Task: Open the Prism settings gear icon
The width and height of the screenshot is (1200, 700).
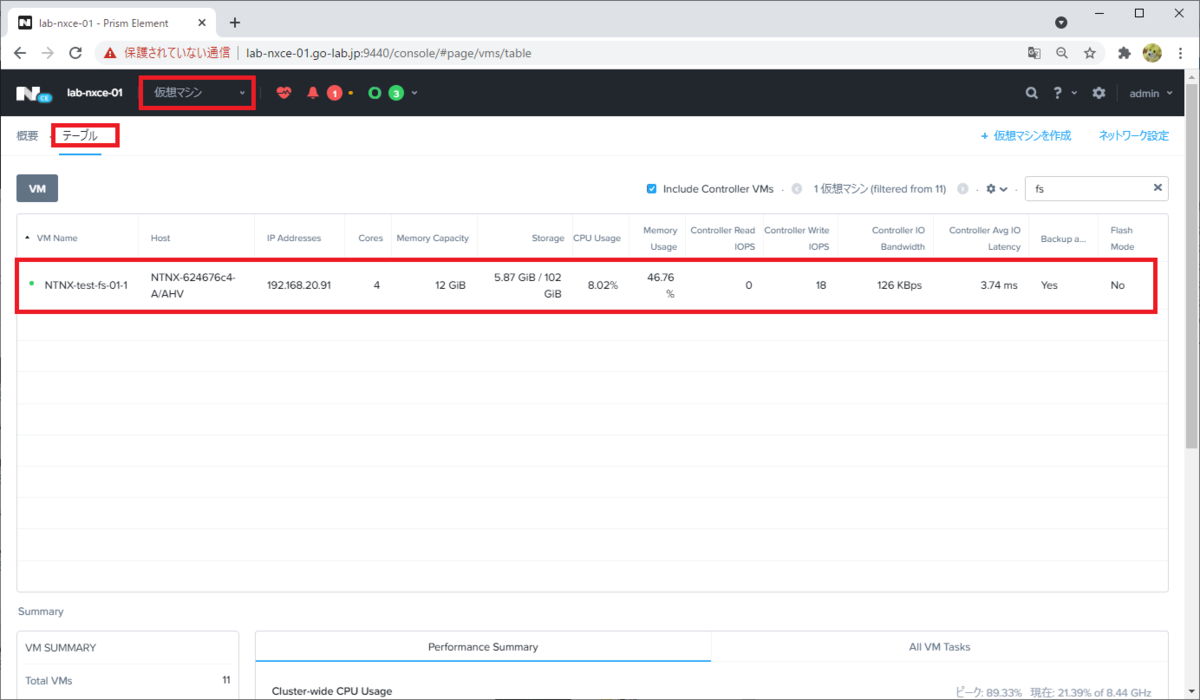Action: (1099, 93)
